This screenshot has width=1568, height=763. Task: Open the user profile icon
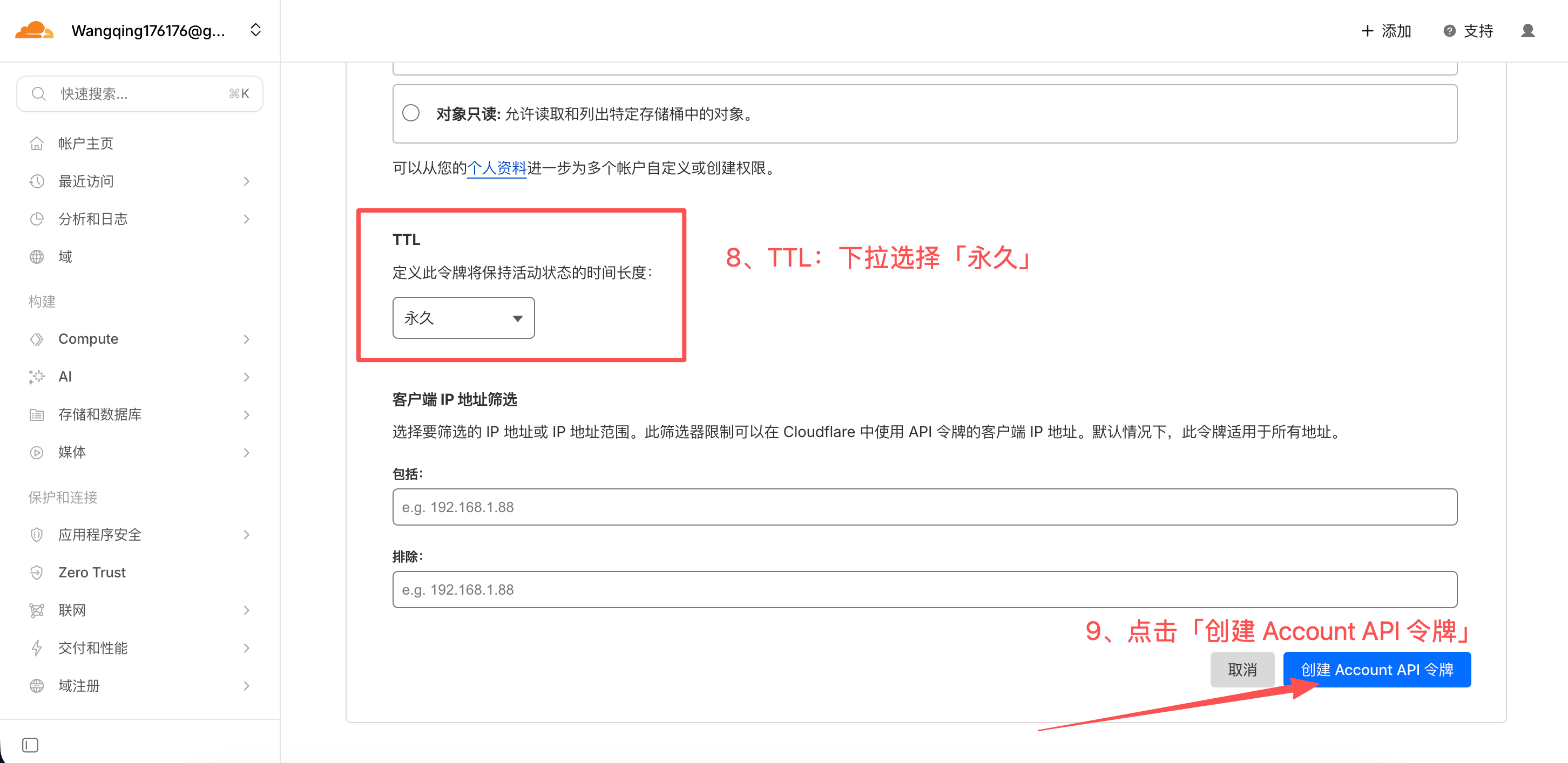1527,30
